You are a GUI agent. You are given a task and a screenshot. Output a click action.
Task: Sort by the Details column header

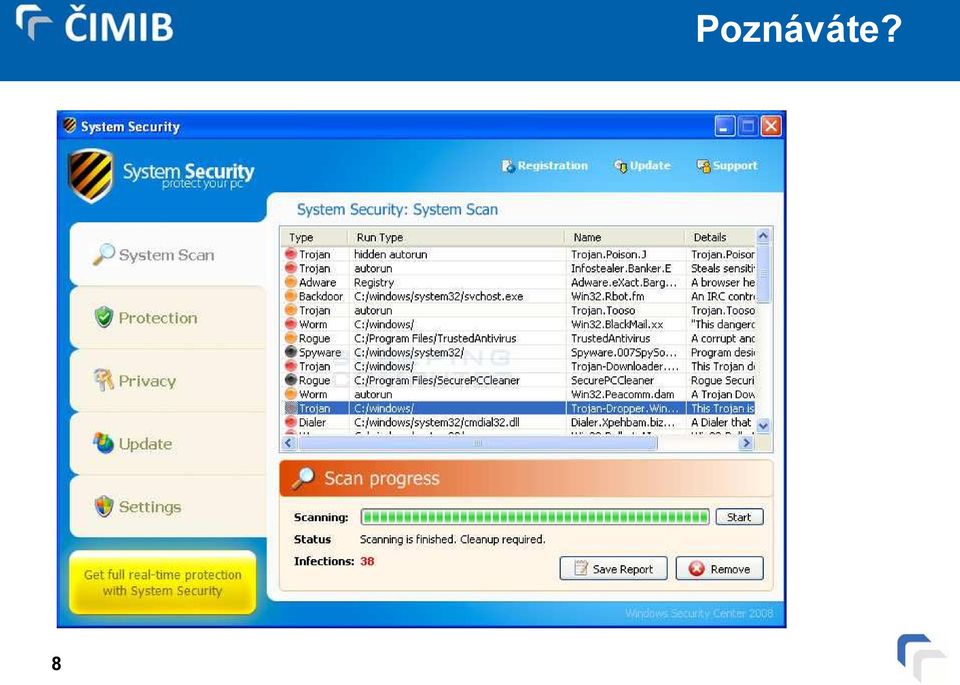click(721, 237)
